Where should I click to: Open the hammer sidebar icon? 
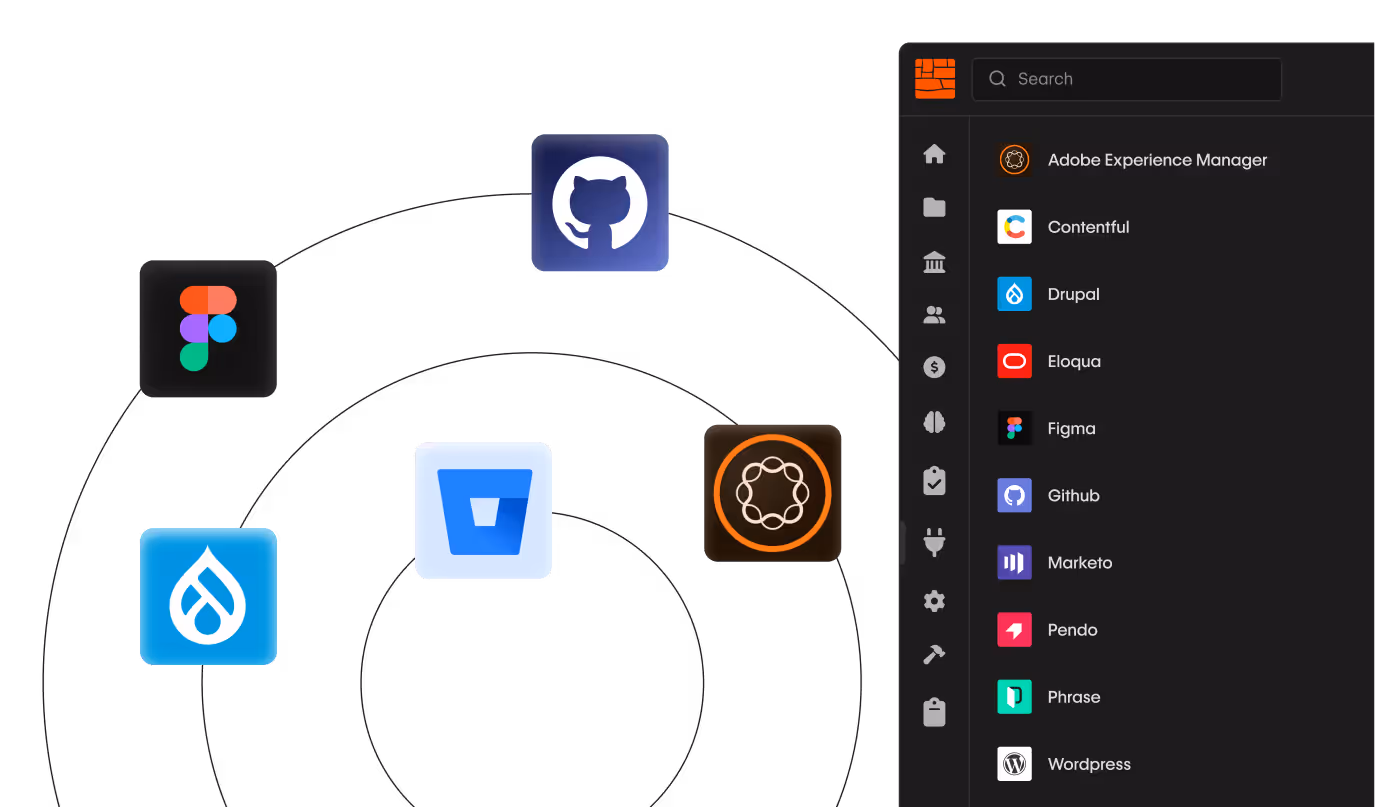pos(934,654)
